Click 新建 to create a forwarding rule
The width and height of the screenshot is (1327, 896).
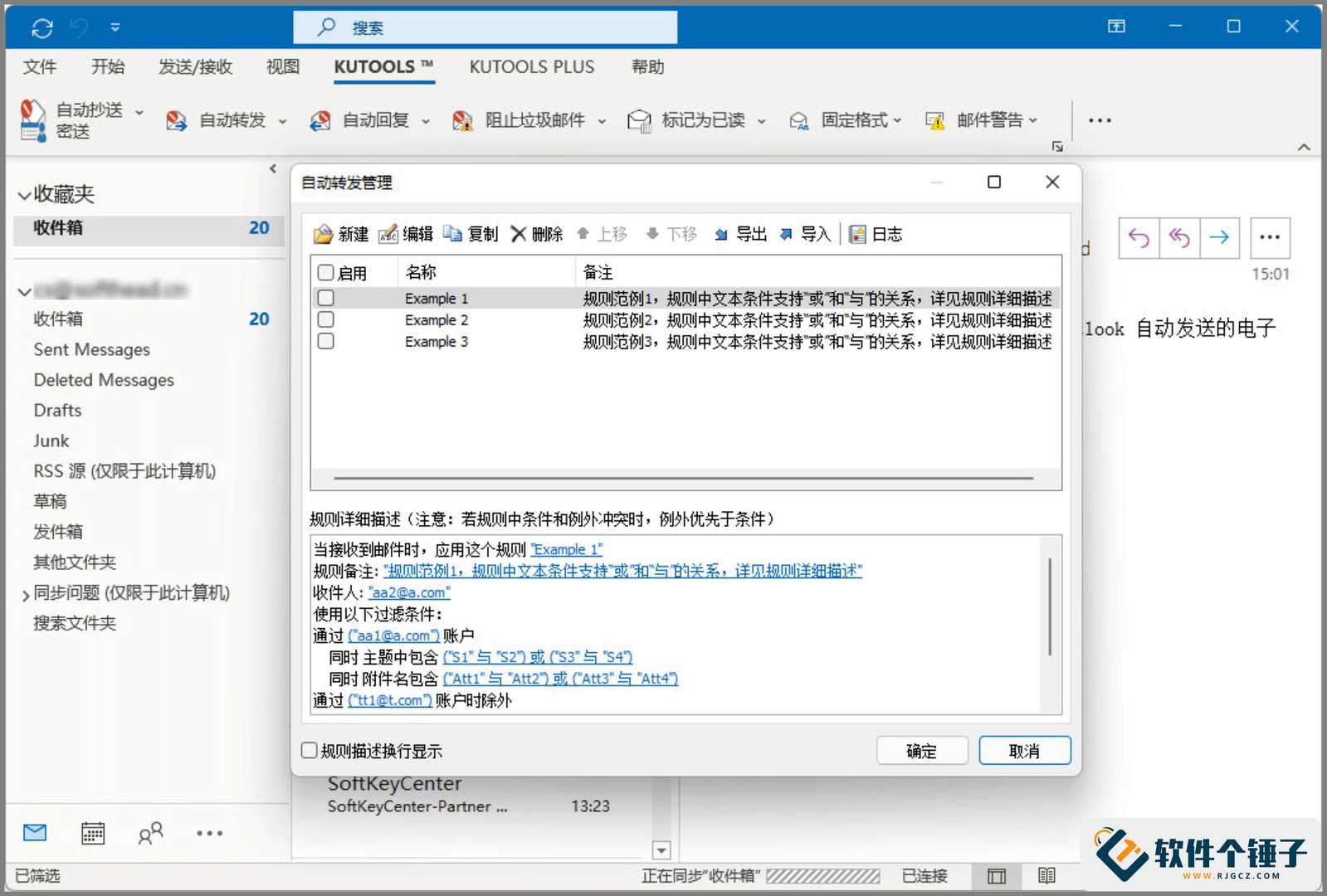pyautogui.click(x=340, y=234)
